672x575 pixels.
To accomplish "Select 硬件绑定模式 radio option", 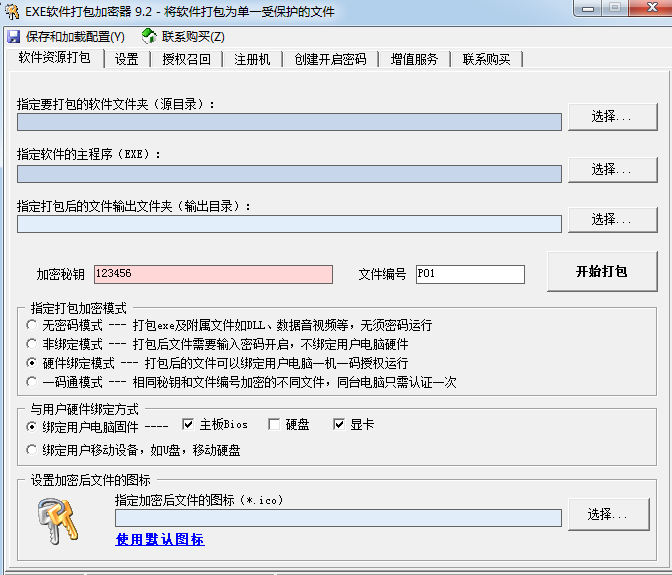I will (x=31, y=363).
